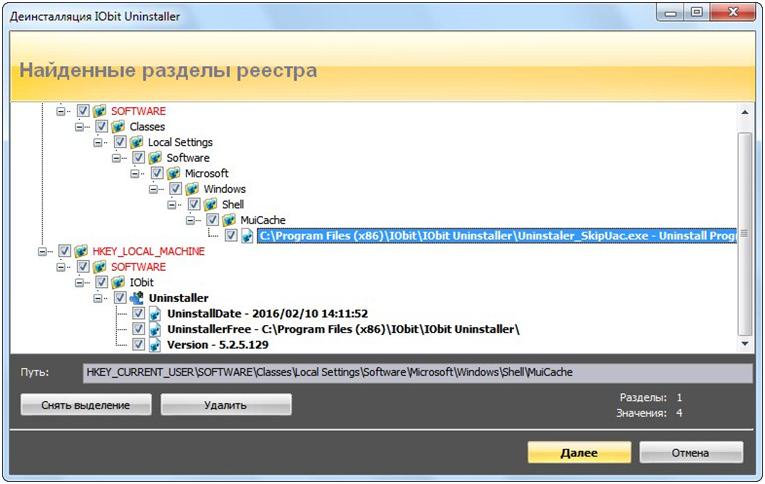Uncheck the Local Settings checkbox

tap(120, 142)
